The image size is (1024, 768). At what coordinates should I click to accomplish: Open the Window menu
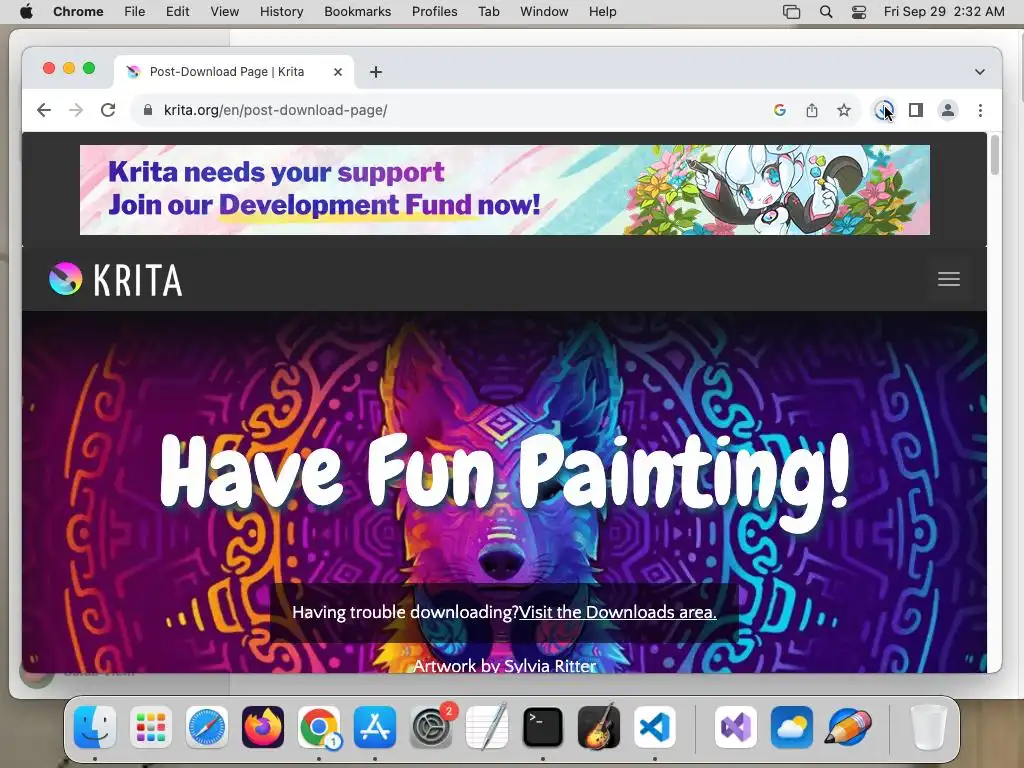544,12
